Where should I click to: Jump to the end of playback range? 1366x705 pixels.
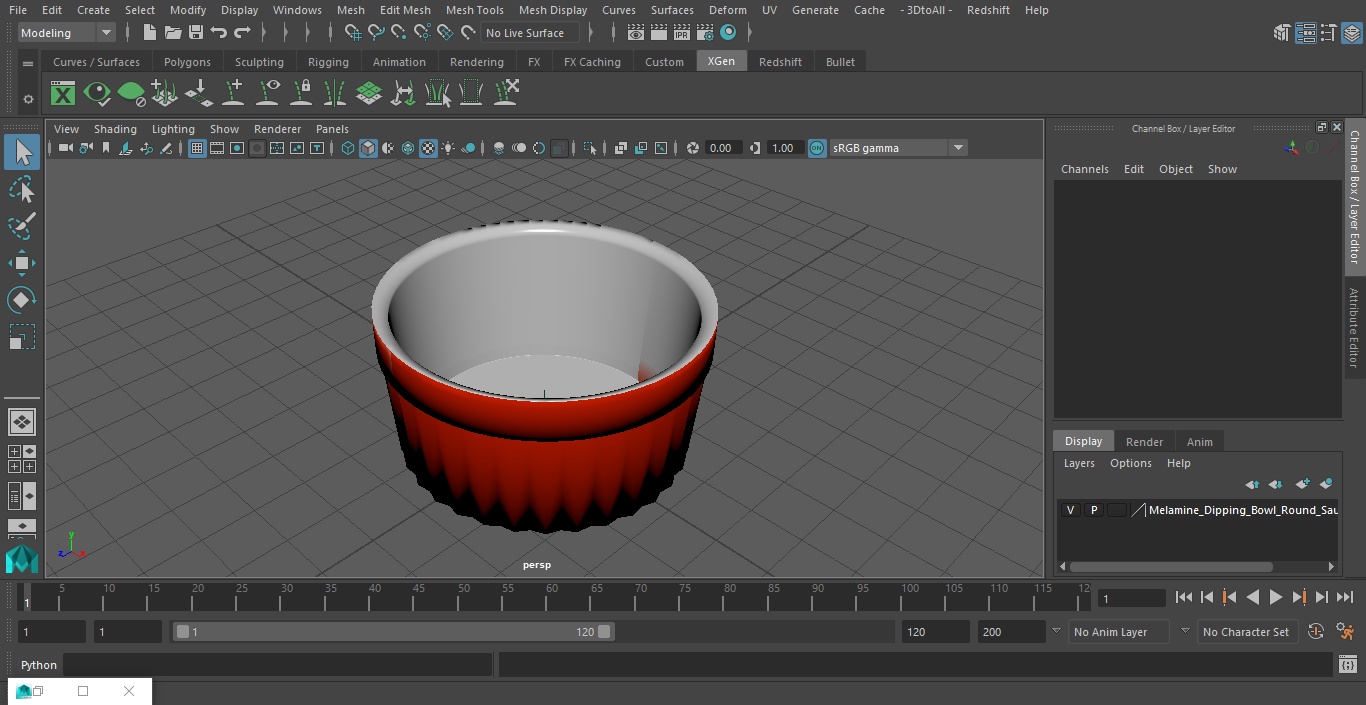(1344, 597)
